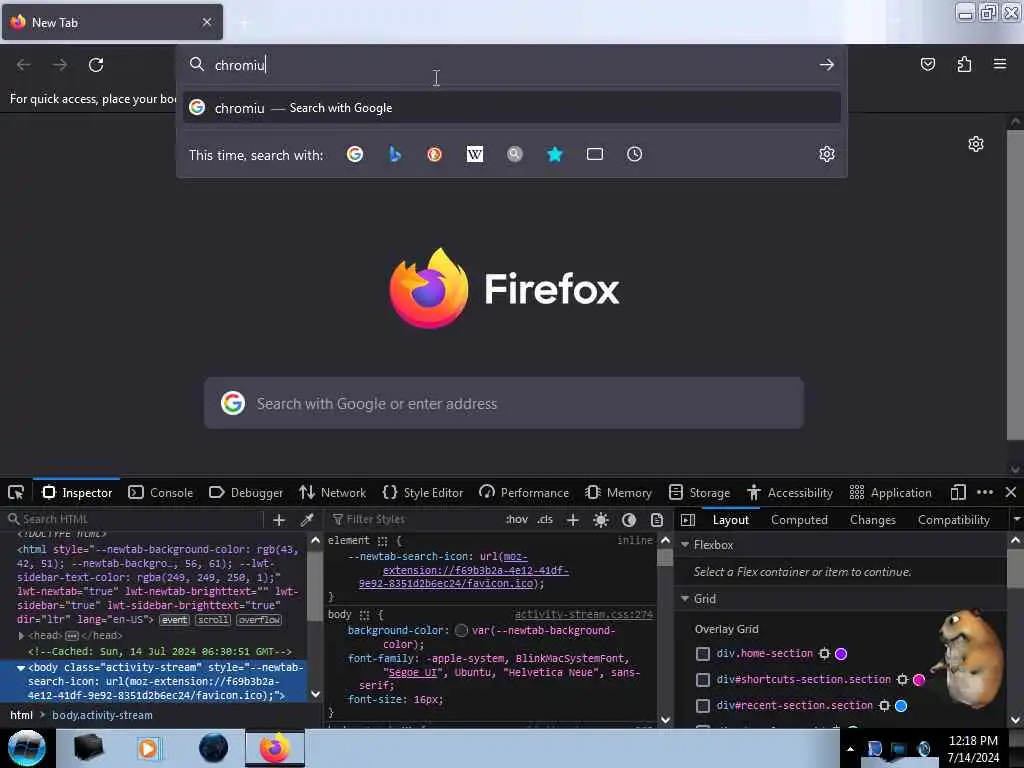Enable grid overlay for div#shortcuts-section.section
1024x768 pixels.
[703, 680]
